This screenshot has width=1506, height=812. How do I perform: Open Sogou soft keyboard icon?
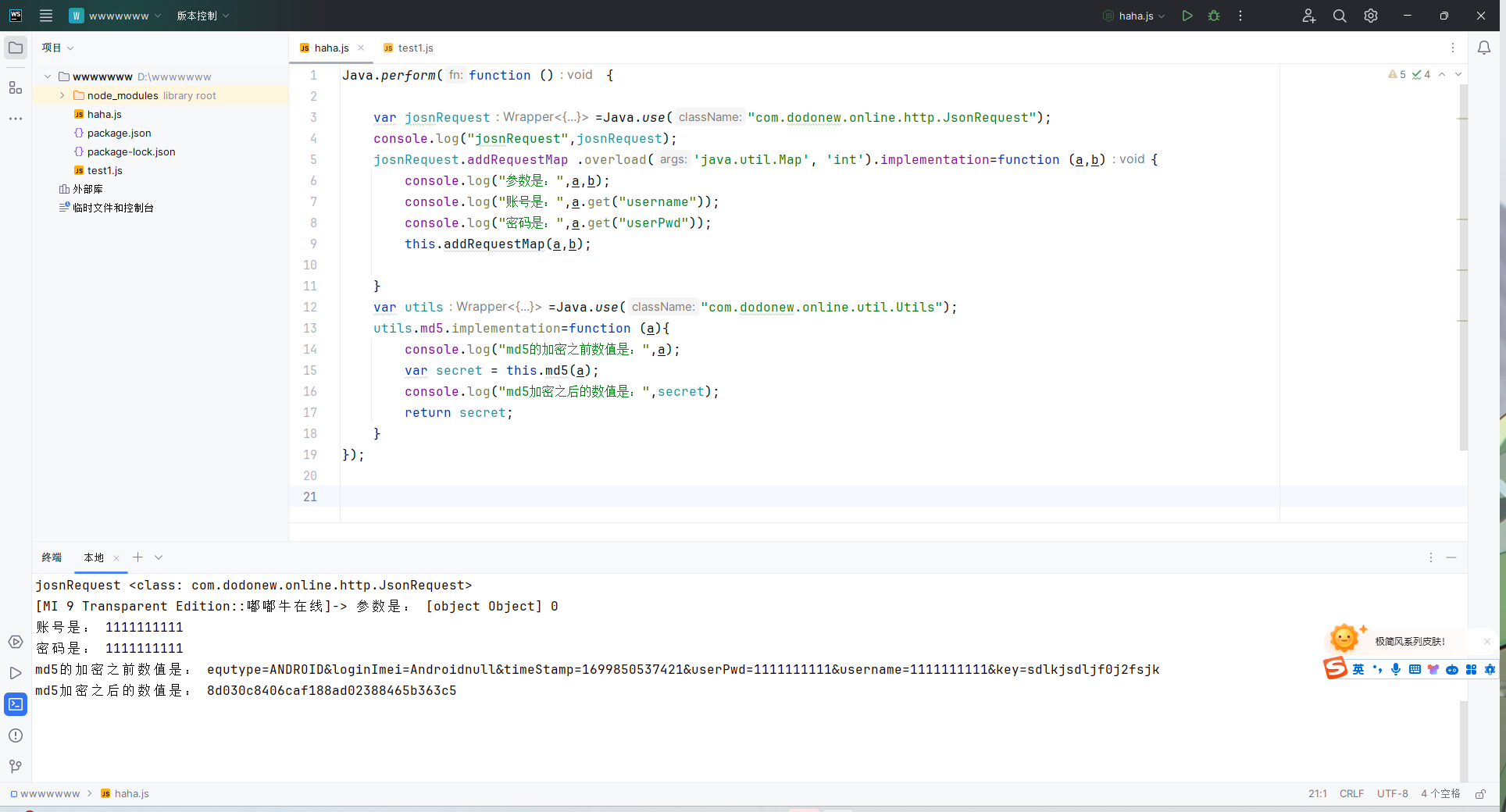pyautogui.click(x=1415, y=669)
